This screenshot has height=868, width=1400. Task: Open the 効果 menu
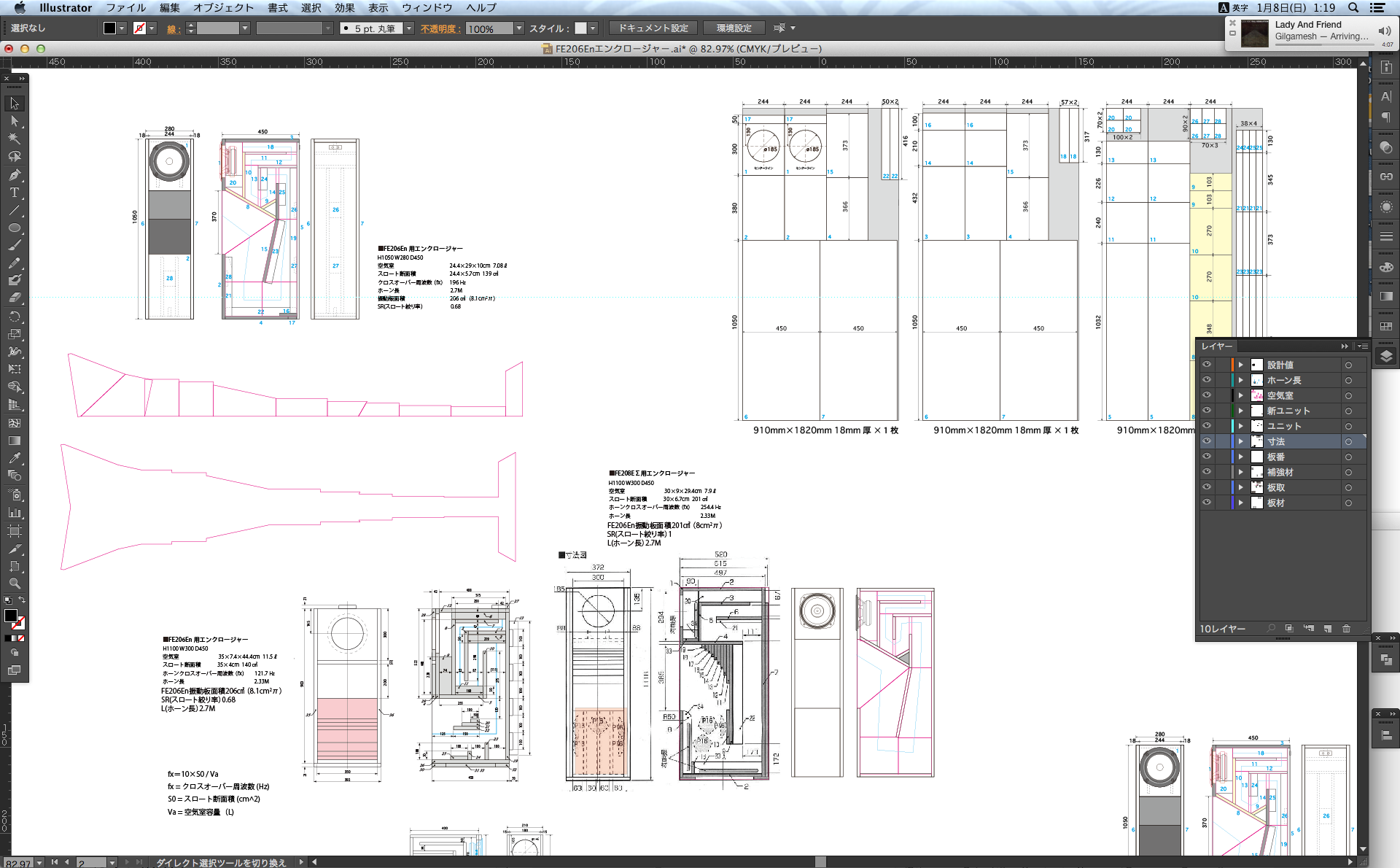[x=344, y=7]
